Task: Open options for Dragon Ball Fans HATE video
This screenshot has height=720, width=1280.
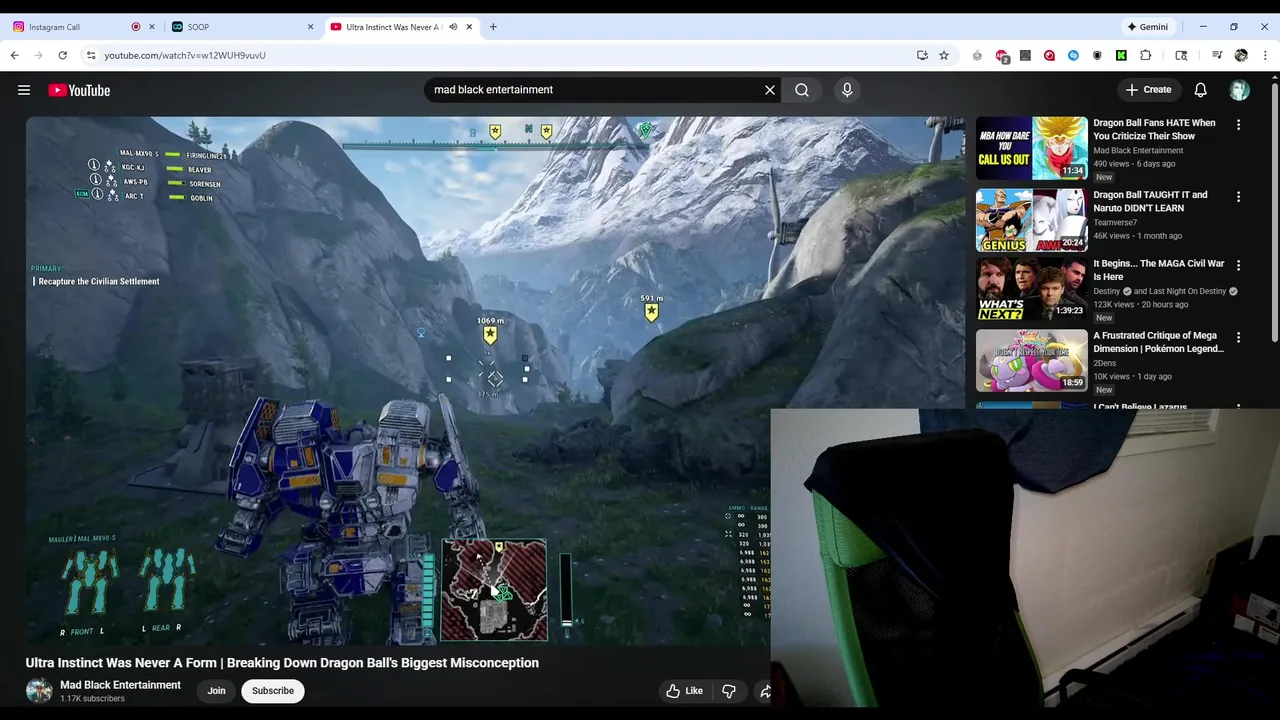Action: pos(1238,125)
